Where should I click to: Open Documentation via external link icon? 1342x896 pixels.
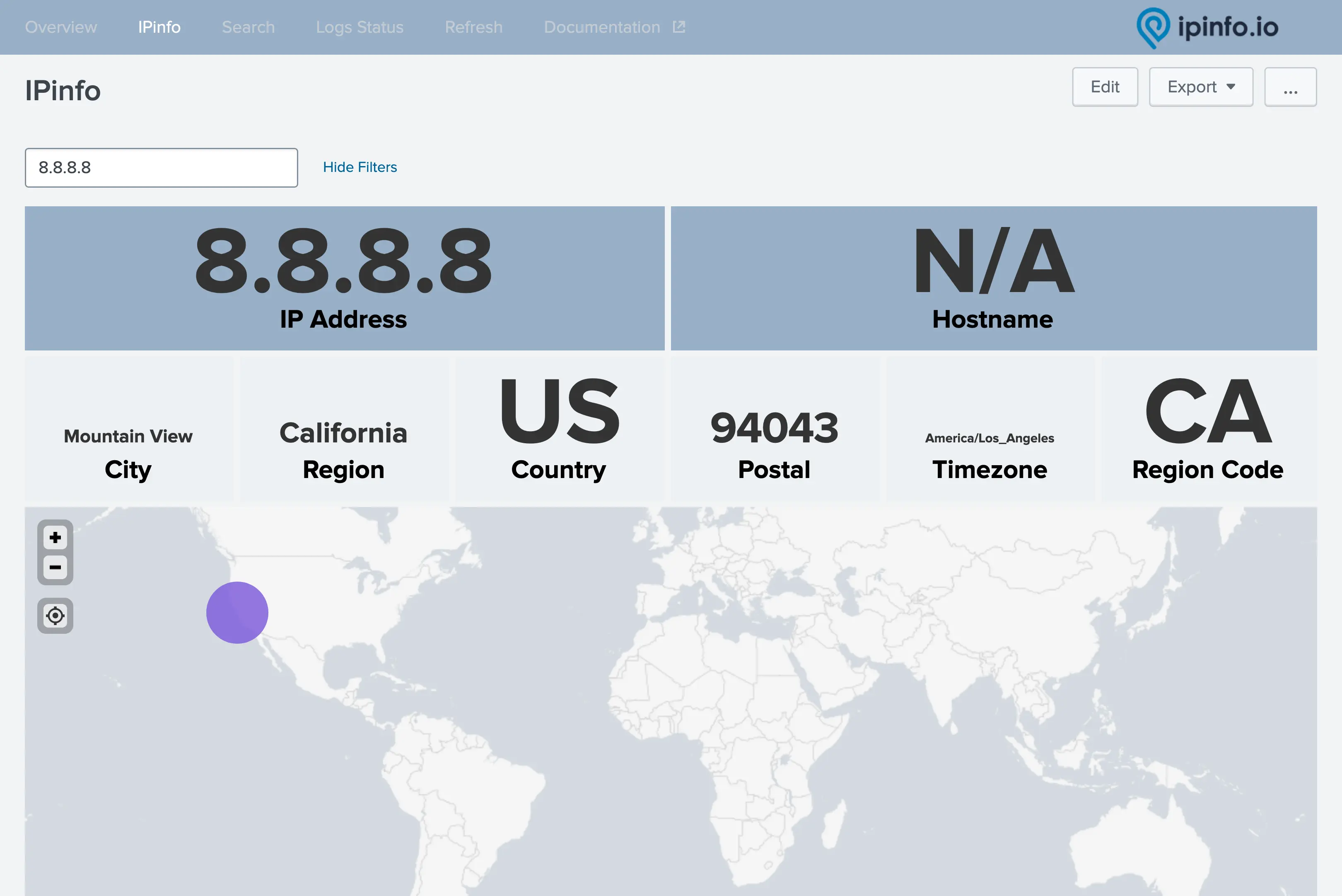tap(679, 26)
